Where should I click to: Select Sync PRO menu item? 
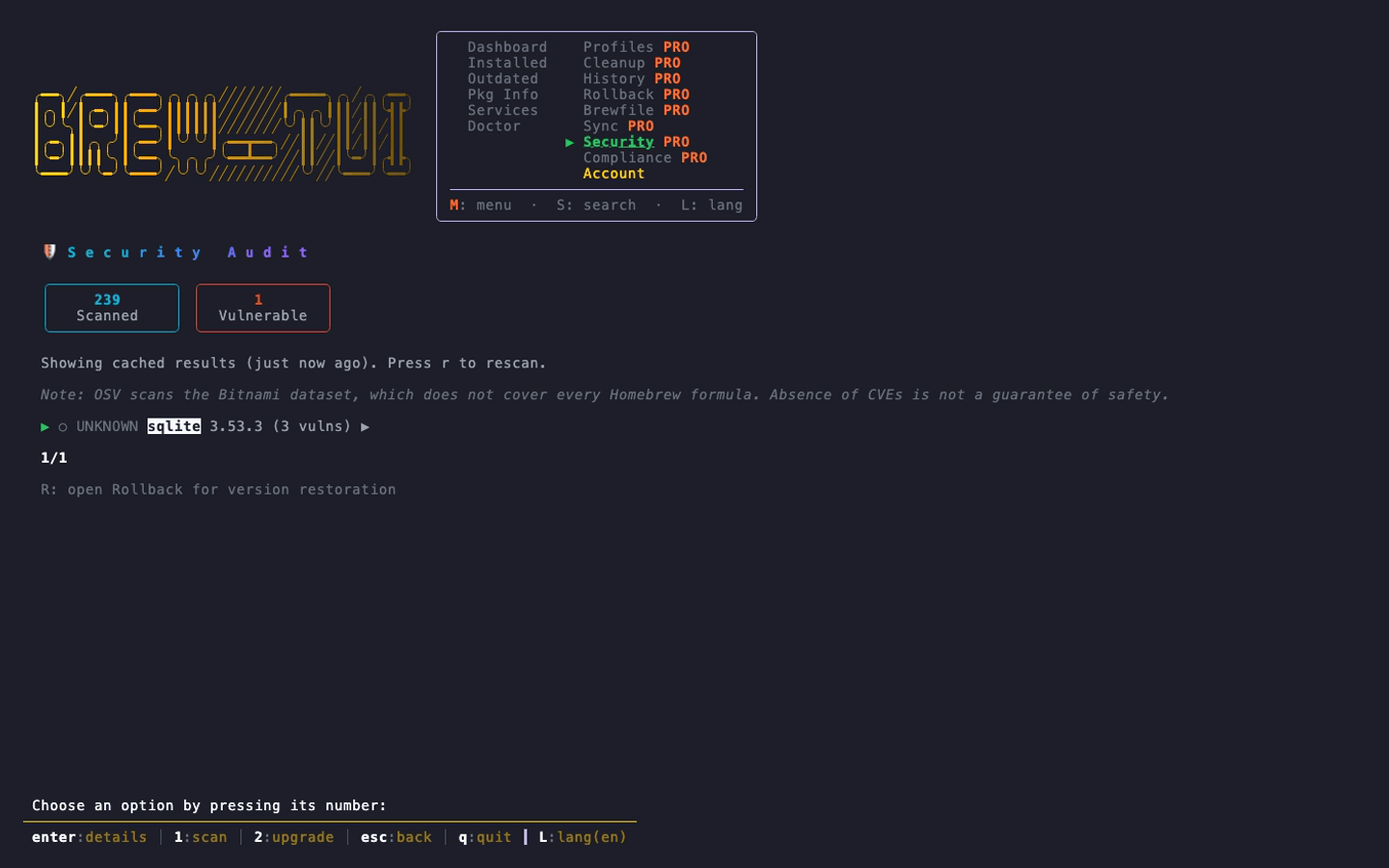(618, 126)
